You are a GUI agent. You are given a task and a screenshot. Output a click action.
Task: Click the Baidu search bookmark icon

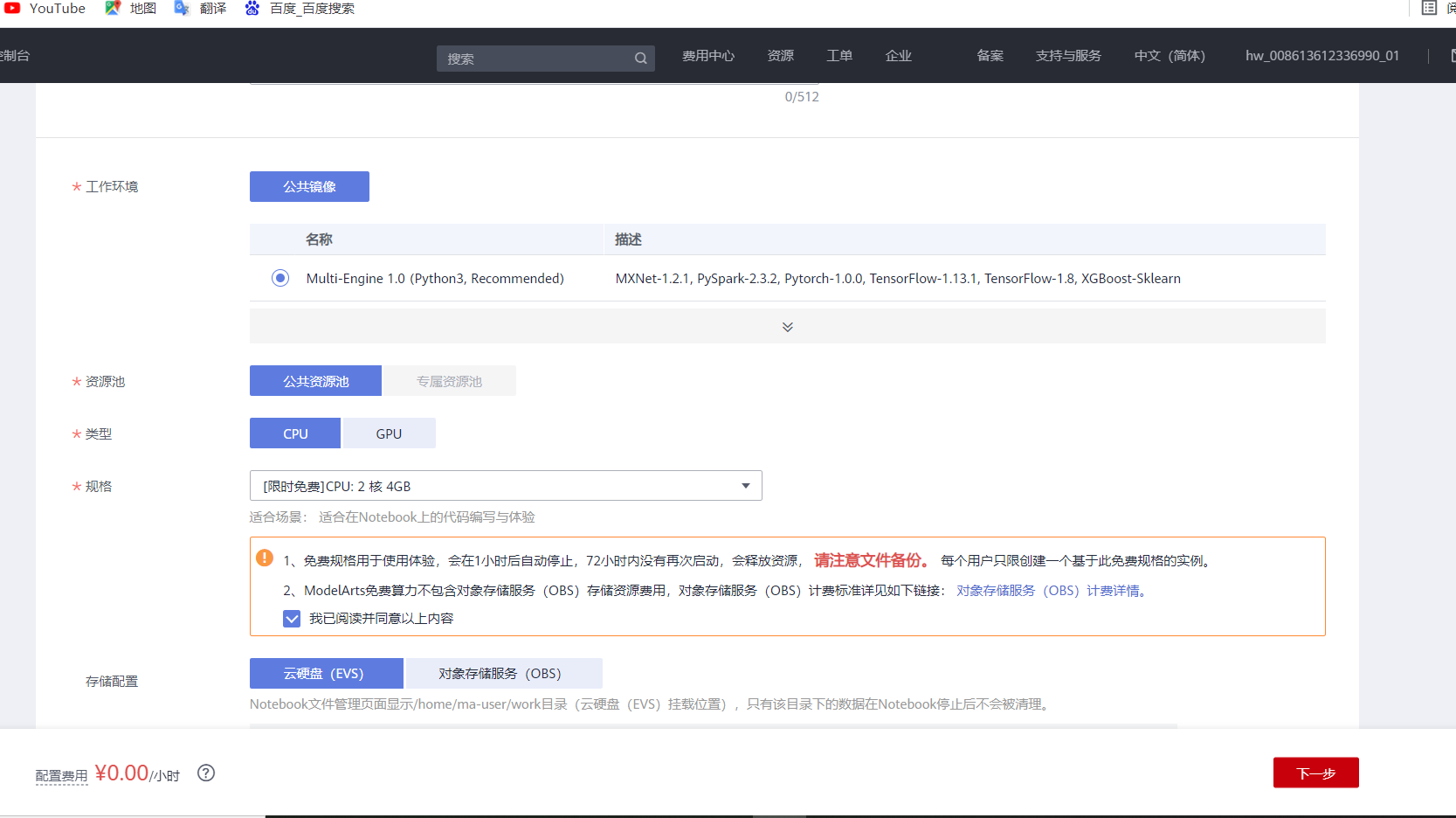tap(252, 8)
